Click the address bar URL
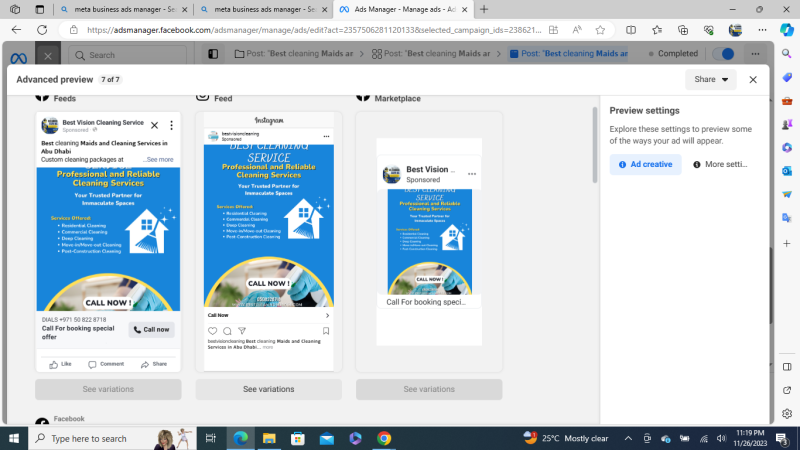The height and width of the screenshot is (450, 800). pyautogui.click(x=314, y=30)
